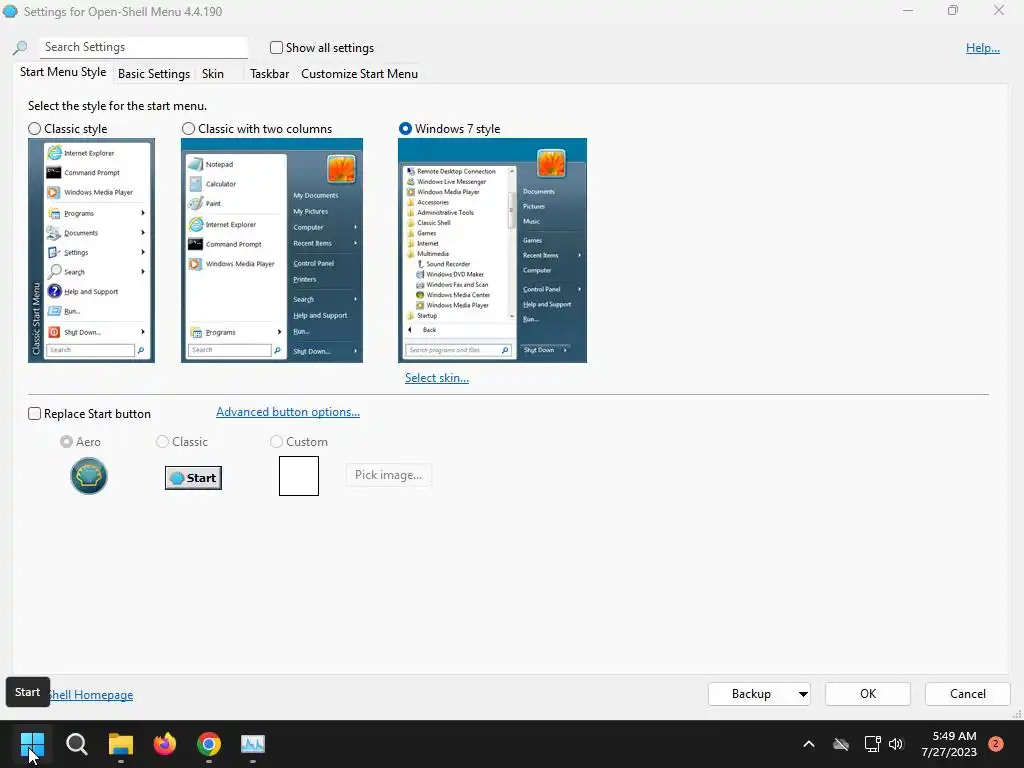Click Select skin link

click(x=437, y=377)
